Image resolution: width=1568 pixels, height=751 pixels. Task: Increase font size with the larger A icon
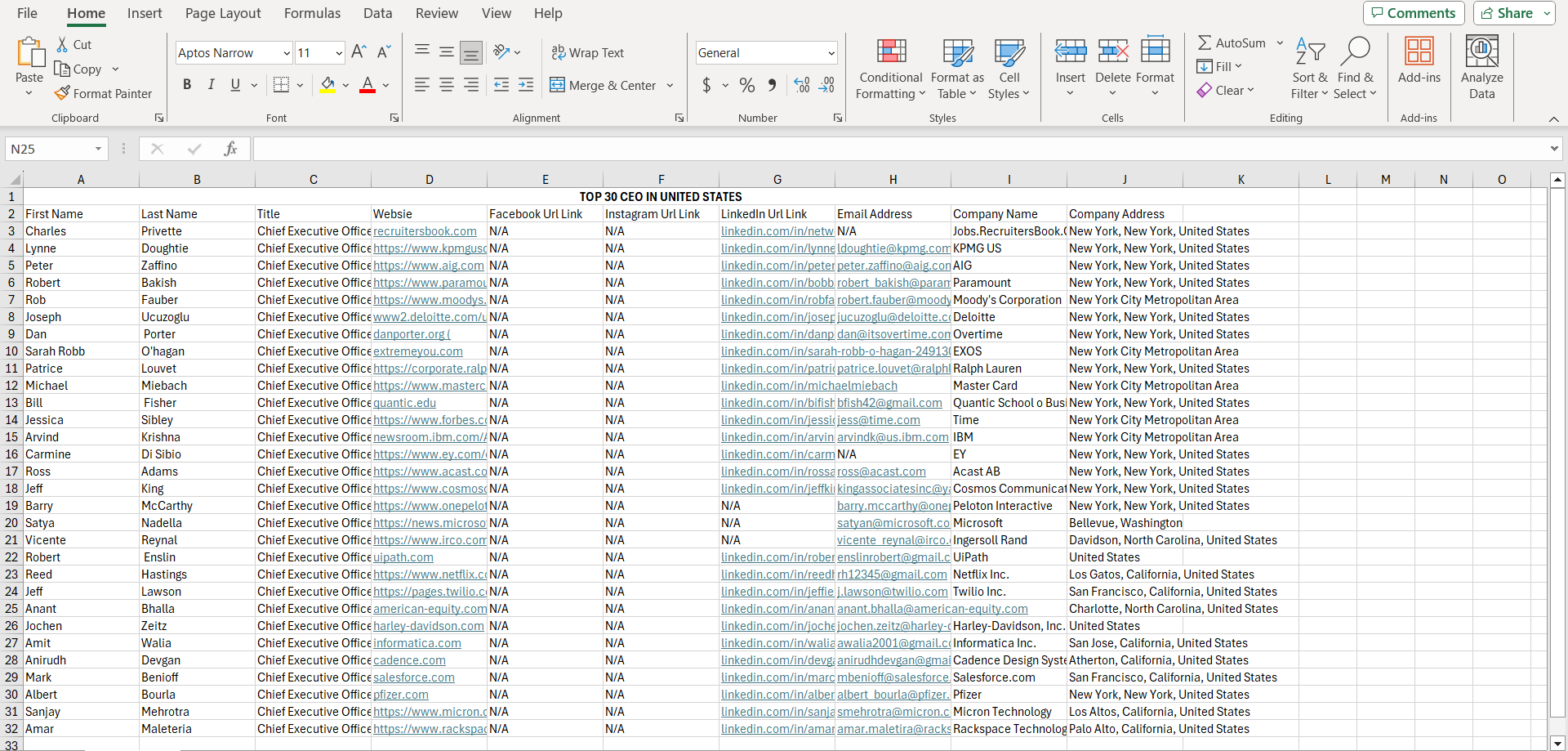(359, 53)
